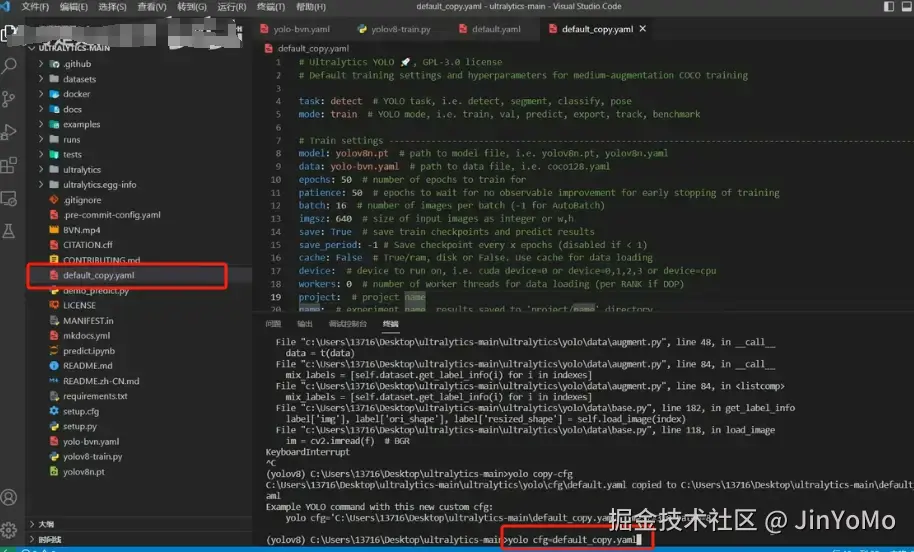Open the Manage gear settings
The height and width of the screenshot is (552, 914).
9,530
